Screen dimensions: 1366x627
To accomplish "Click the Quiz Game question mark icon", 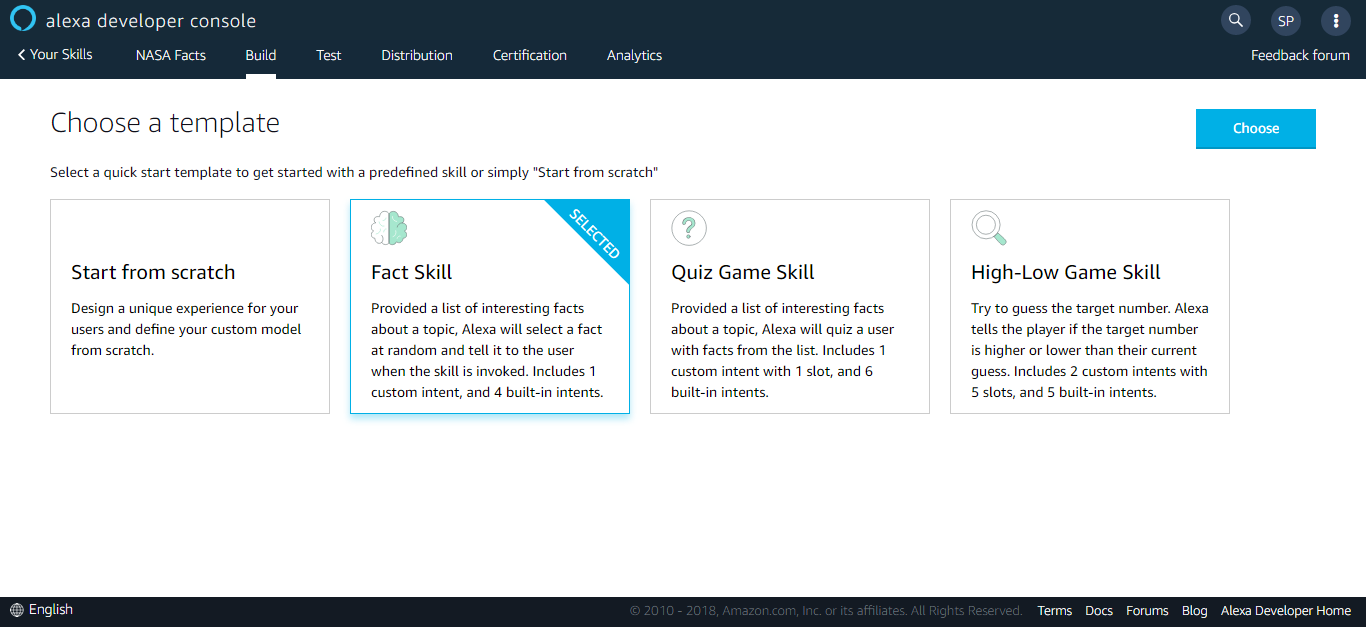I will pos(689,229).
